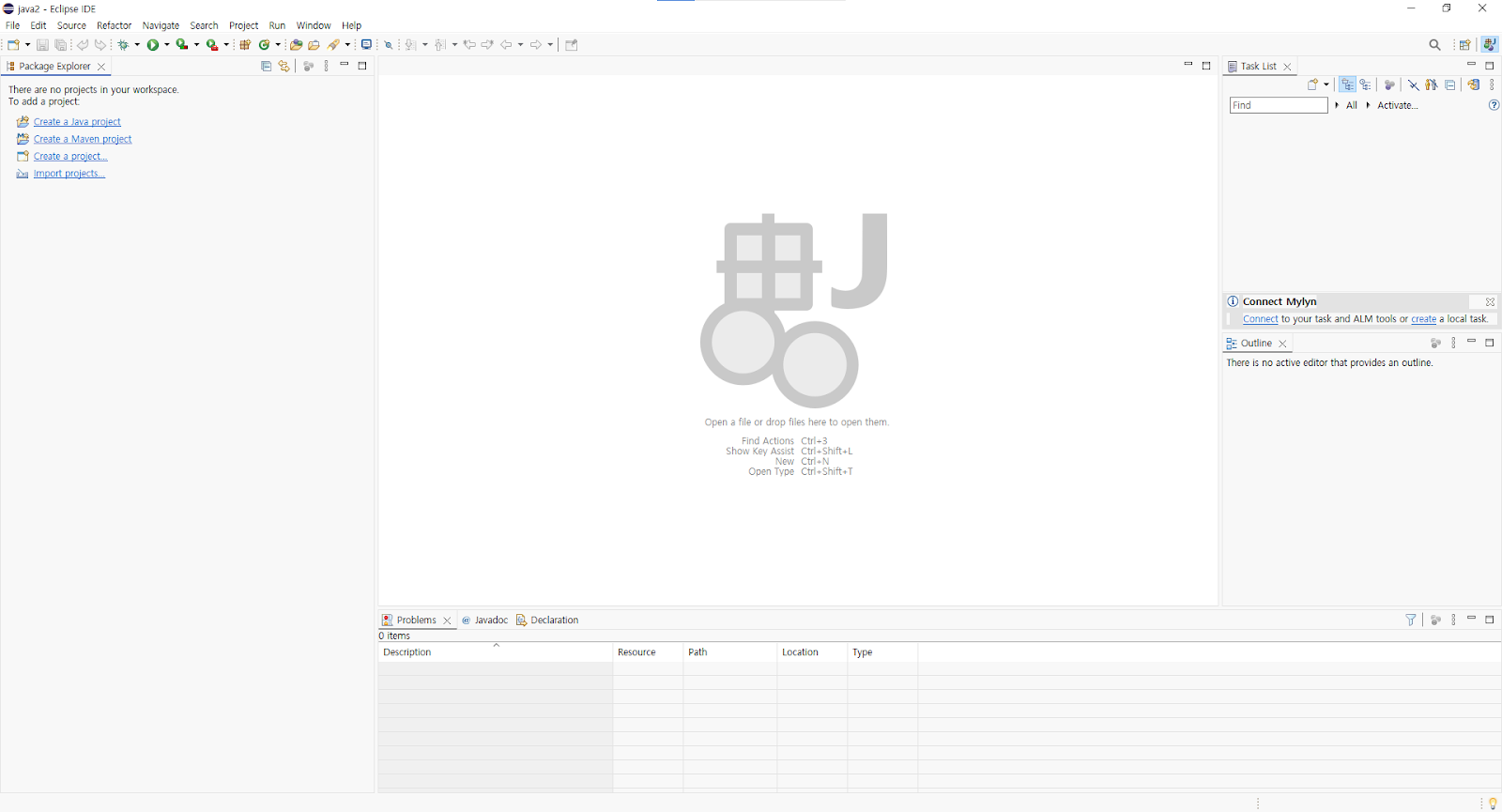Click the Open Task folder icon
Viewport: 1502px width, 812px height.
point(314,44)
